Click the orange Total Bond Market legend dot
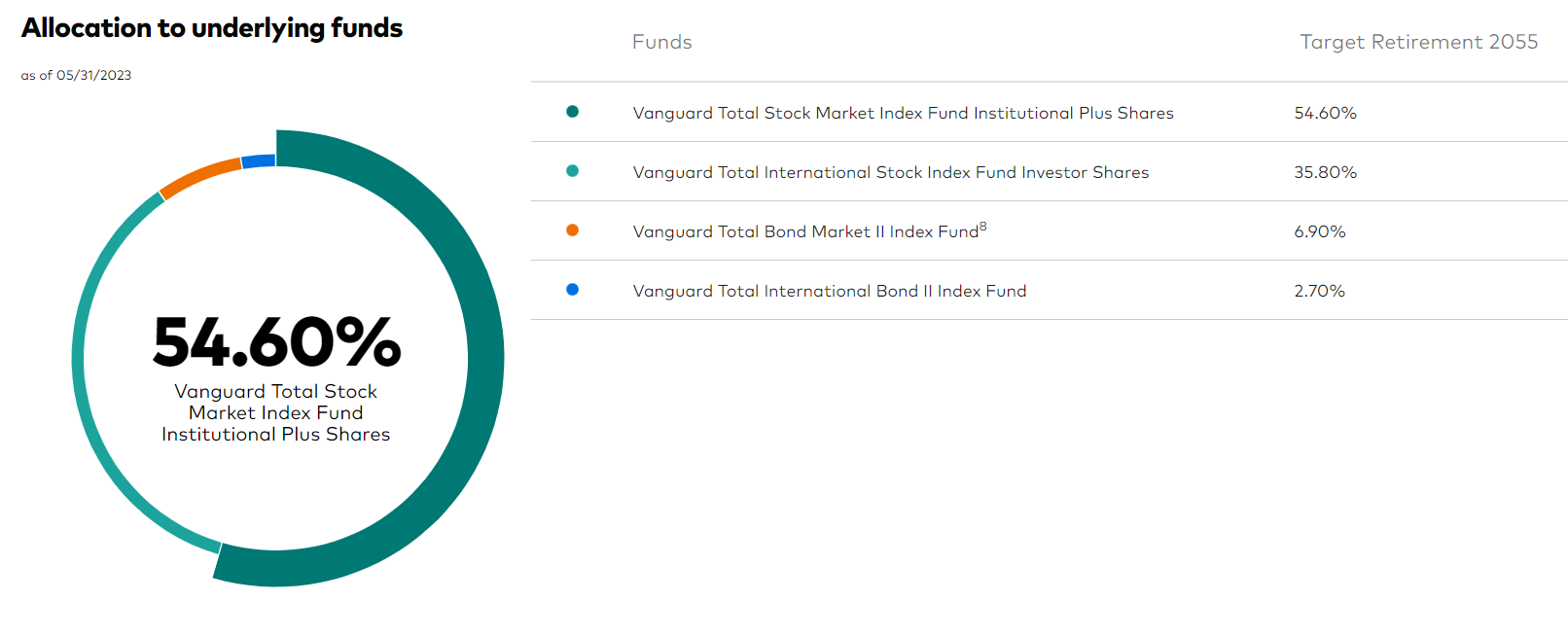Screen dimensions: 1568x637 [572, 230]
